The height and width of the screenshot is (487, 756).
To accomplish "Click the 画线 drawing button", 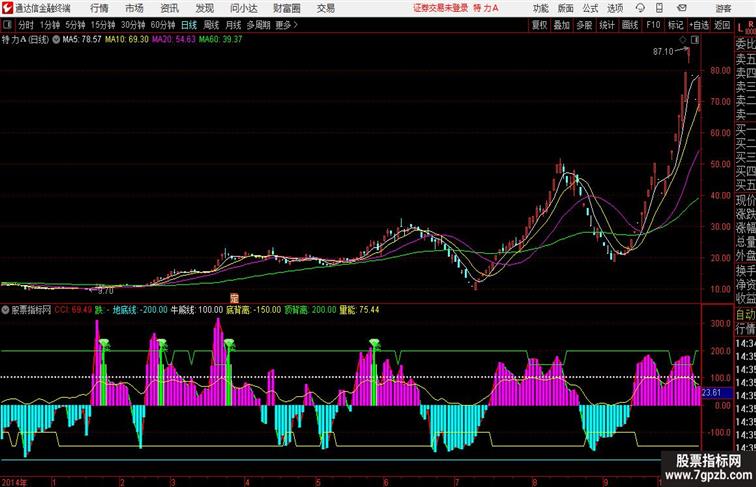I will pos(630,25).
